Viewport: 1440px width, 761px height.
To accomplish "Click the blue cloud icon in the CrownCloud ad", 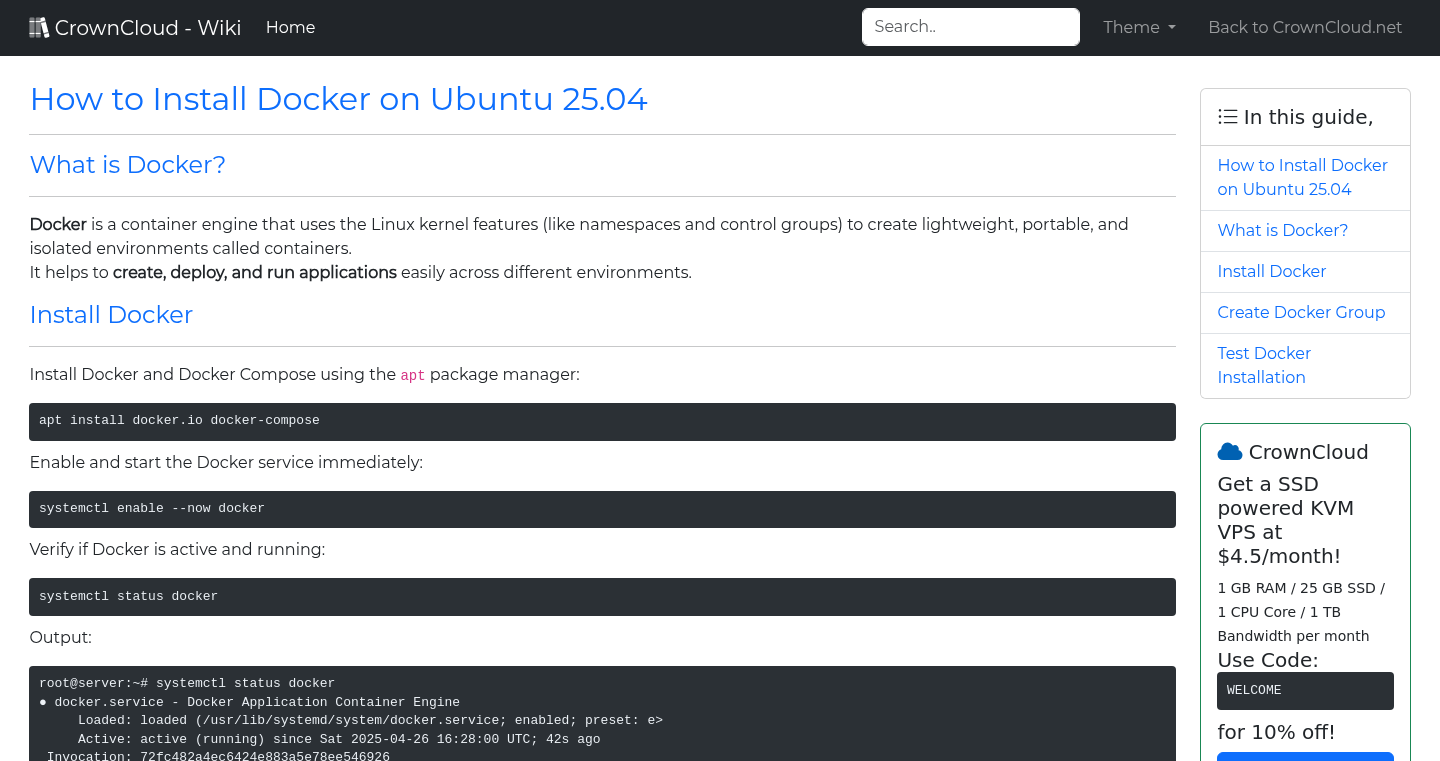I will [x=1229, y=452].
